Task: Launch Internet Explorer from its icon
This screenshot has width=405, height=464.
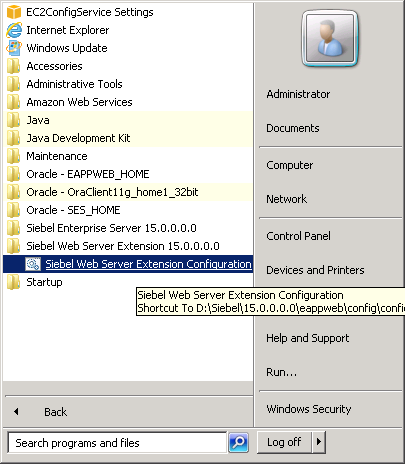Action: click(x=14, y=30)
